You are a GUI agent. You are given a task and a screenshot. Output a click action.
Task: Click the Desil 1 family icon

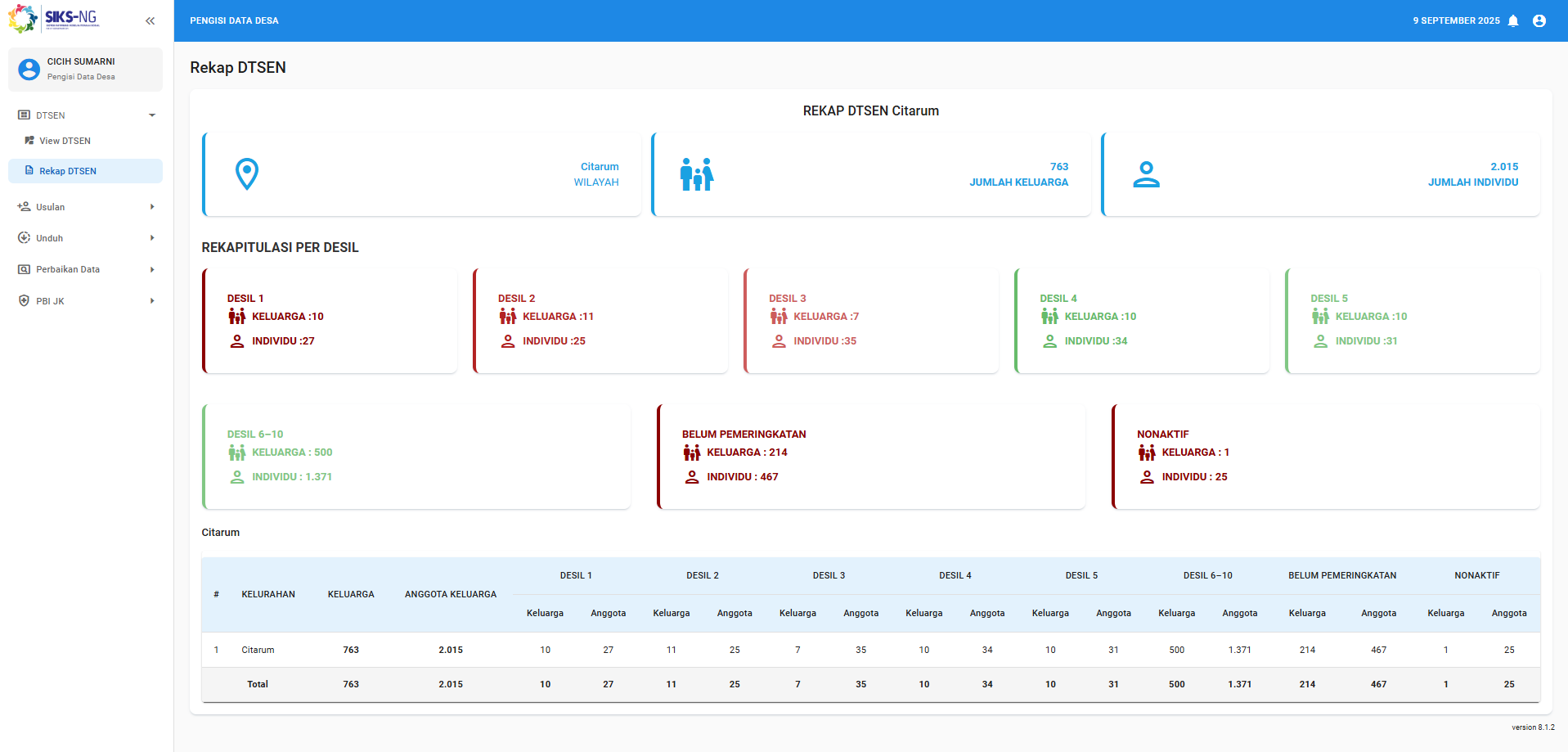pos(237,317)
